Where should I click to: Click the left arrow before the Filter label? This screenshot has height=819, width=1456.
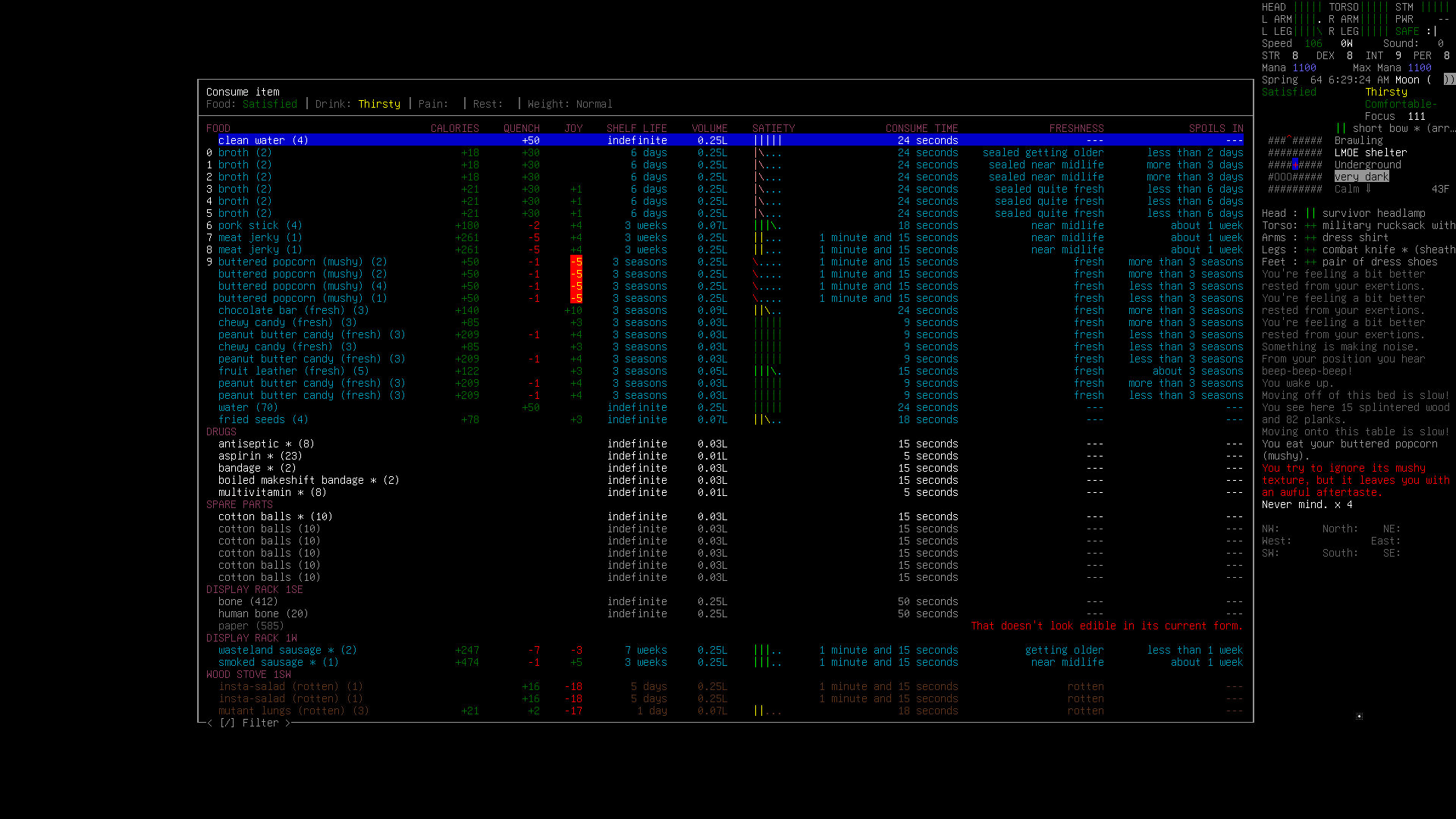pyautogui.click(x=210, y=723)
